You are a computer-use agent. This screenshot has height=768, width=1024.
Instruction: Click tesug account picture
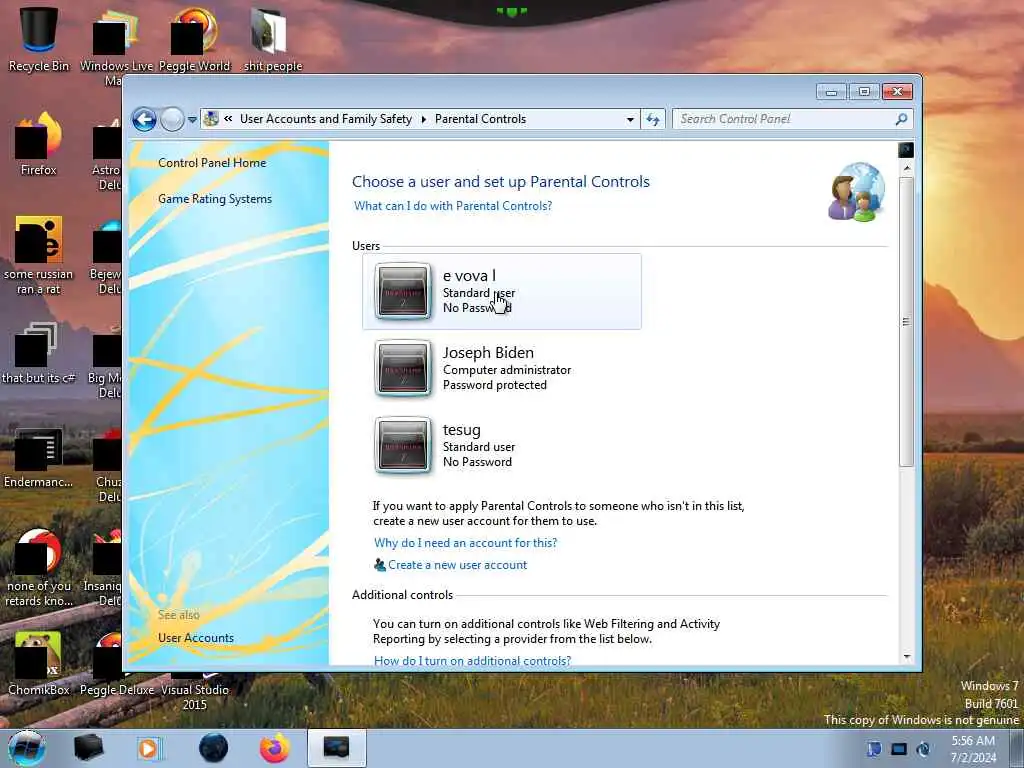(403, 445)
